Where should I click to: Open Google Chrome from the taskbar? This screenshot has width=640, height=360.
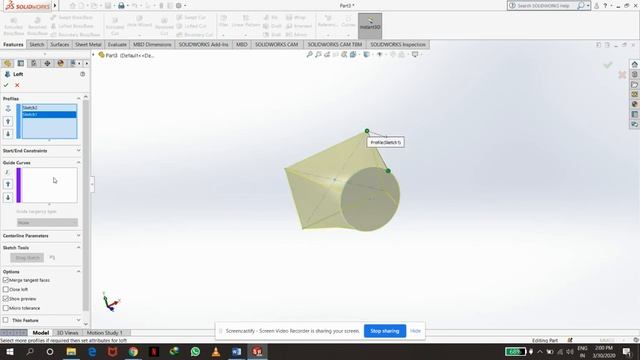pyautogui.click(x=133, y=351)
